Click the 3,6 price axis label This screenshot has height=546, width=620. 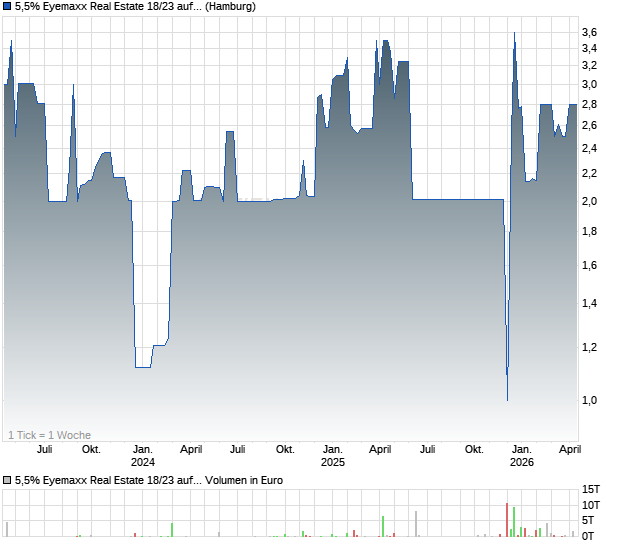click(589, 32)
